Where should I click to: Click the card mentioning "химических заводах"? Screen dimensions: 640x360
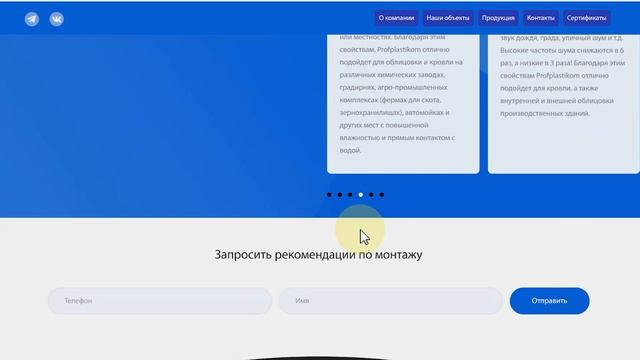(403, 104)
